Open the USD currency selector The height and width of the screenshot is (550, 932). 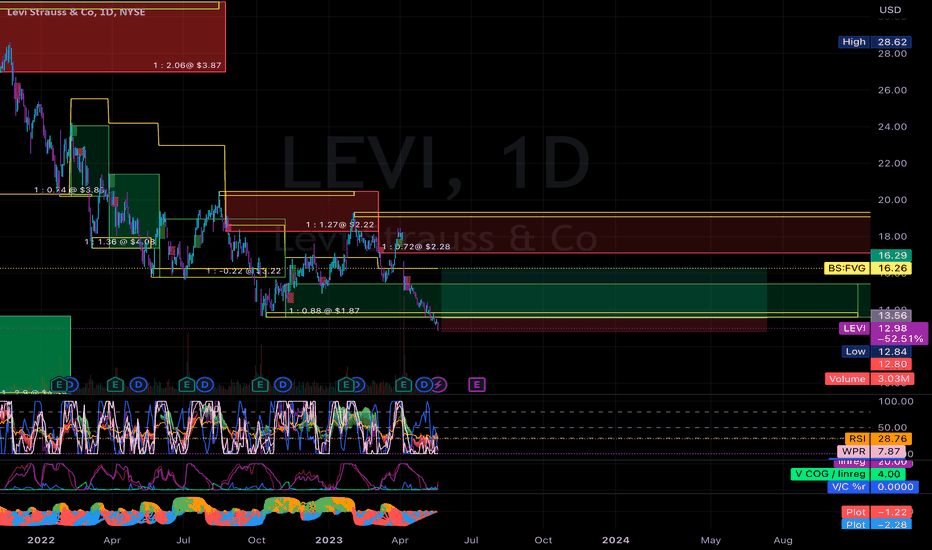[x=890, y=10]
